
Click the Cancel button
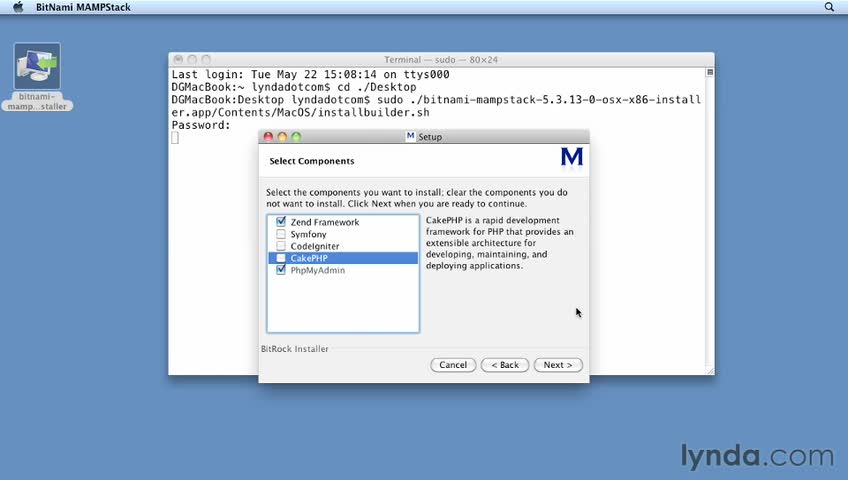coord(453,365)
